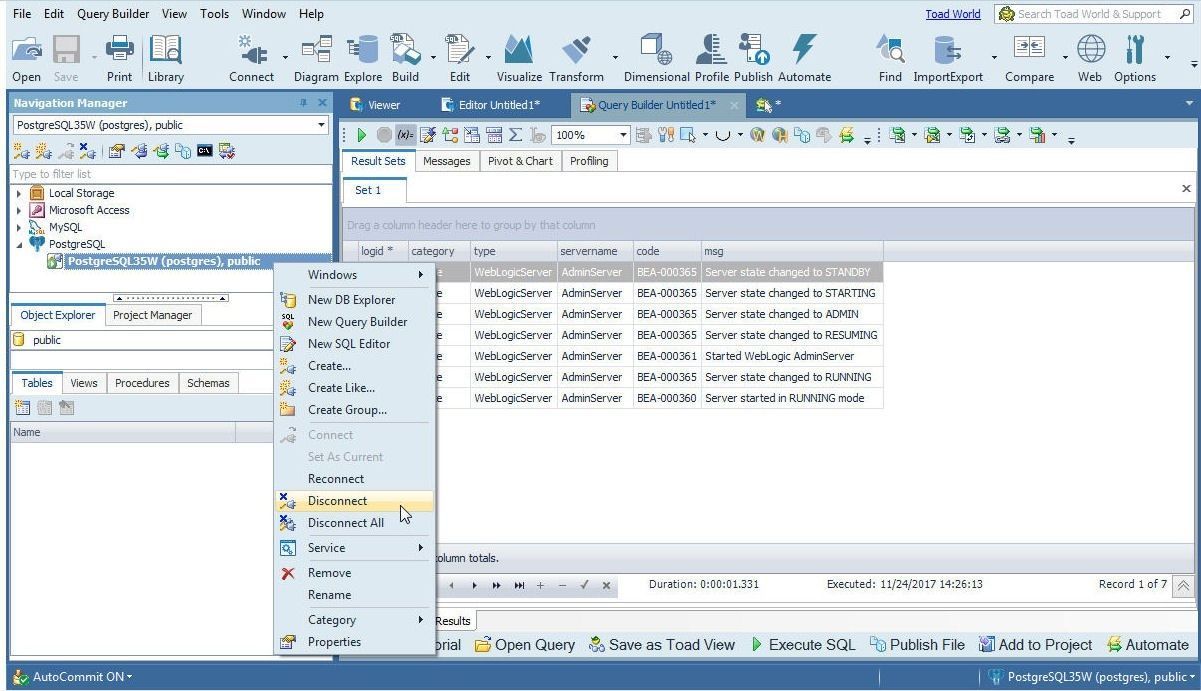1201x691 pixels.
Task: Open the Edit SQL tool
Action: click(459, 58)
